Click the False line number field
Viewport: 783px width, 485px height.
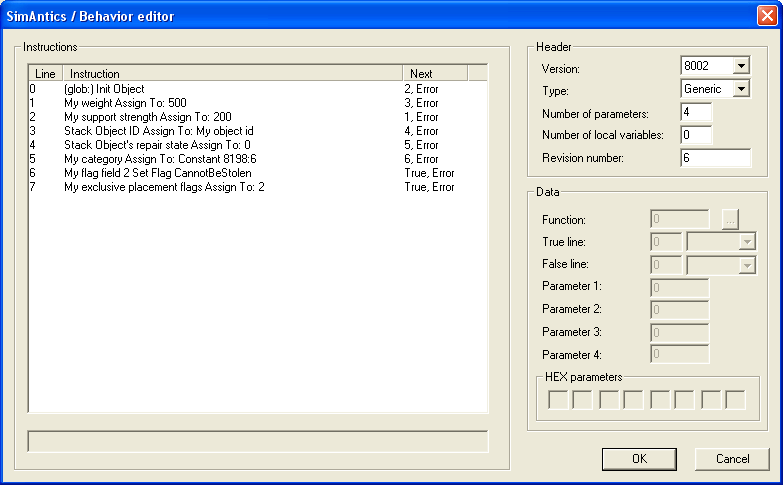point(666,265)
